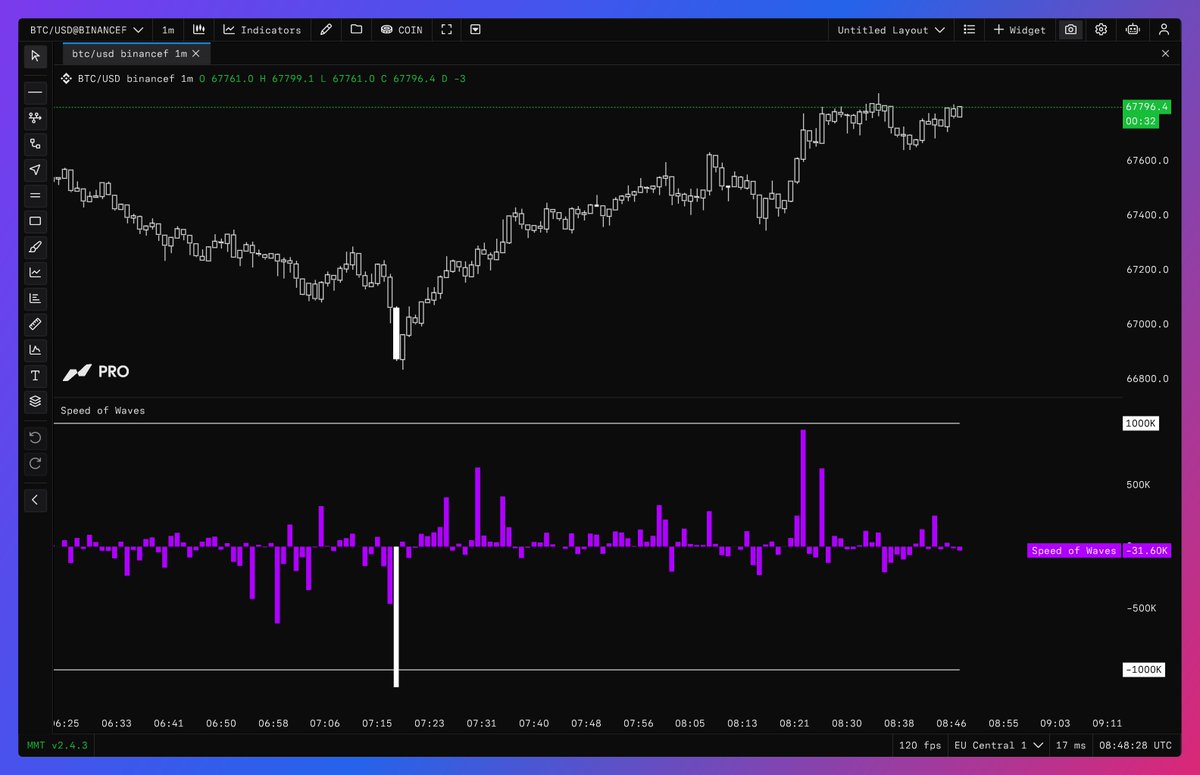The image size is (1200, 775).
Task: Select the ruler measure tool
Action: pos(35,324)
